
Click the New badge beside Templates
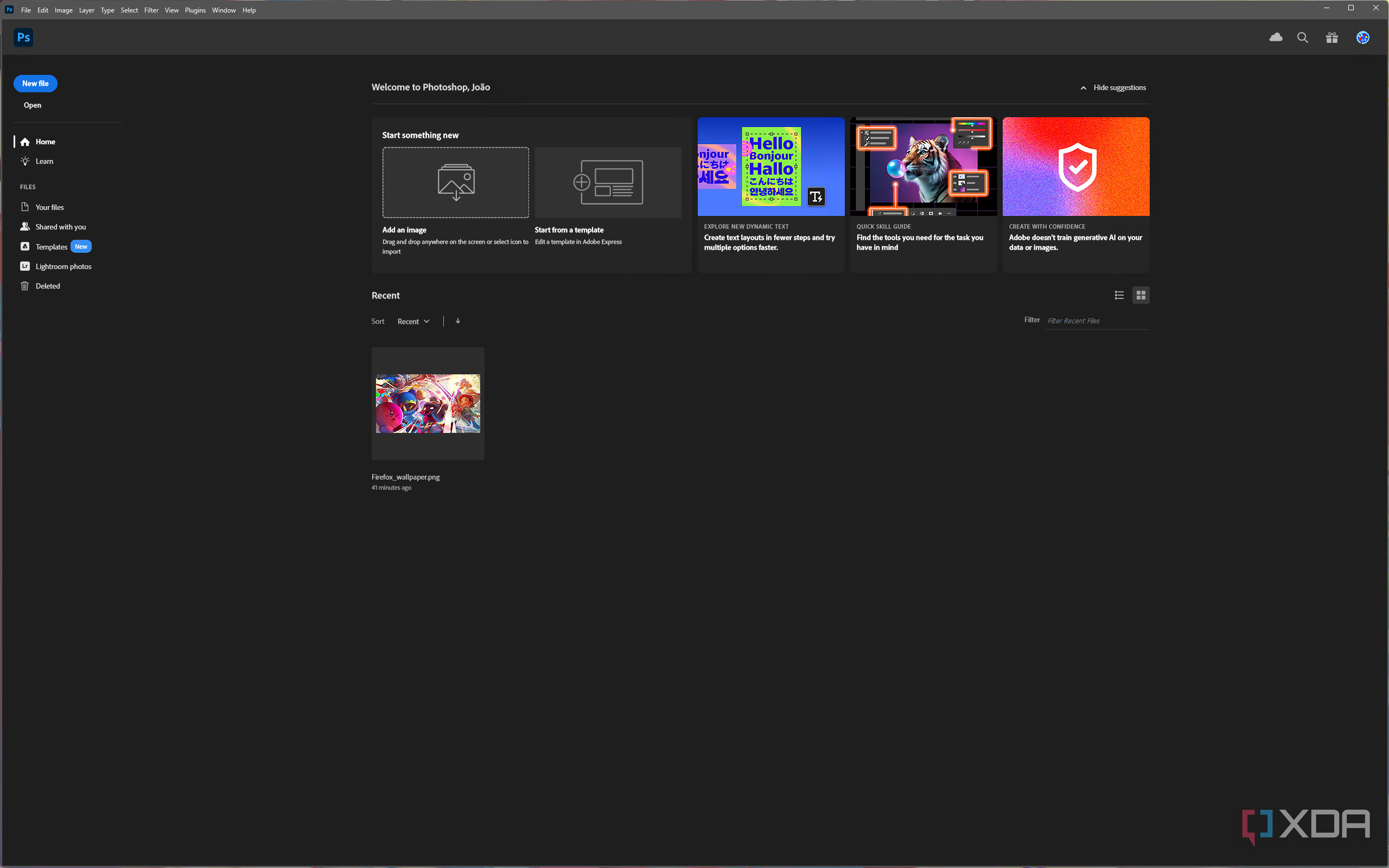tap(81, 247)
